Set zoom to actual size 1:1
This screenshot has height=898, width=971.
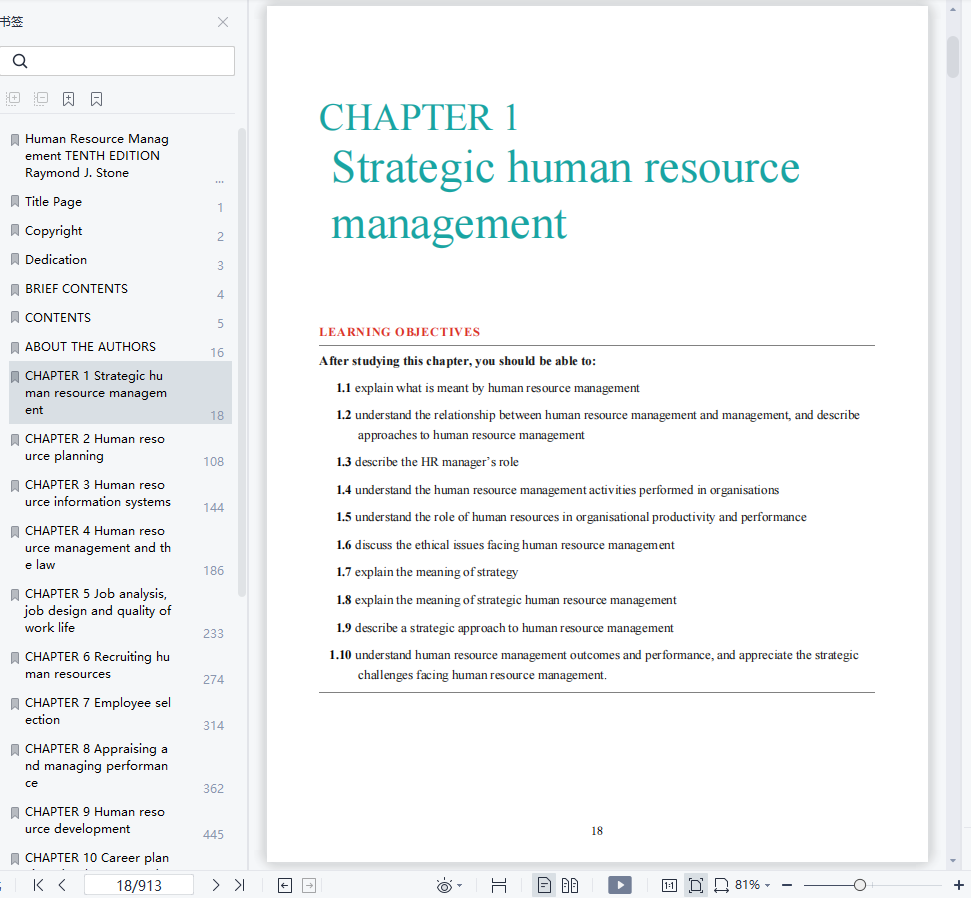point(669,886)
